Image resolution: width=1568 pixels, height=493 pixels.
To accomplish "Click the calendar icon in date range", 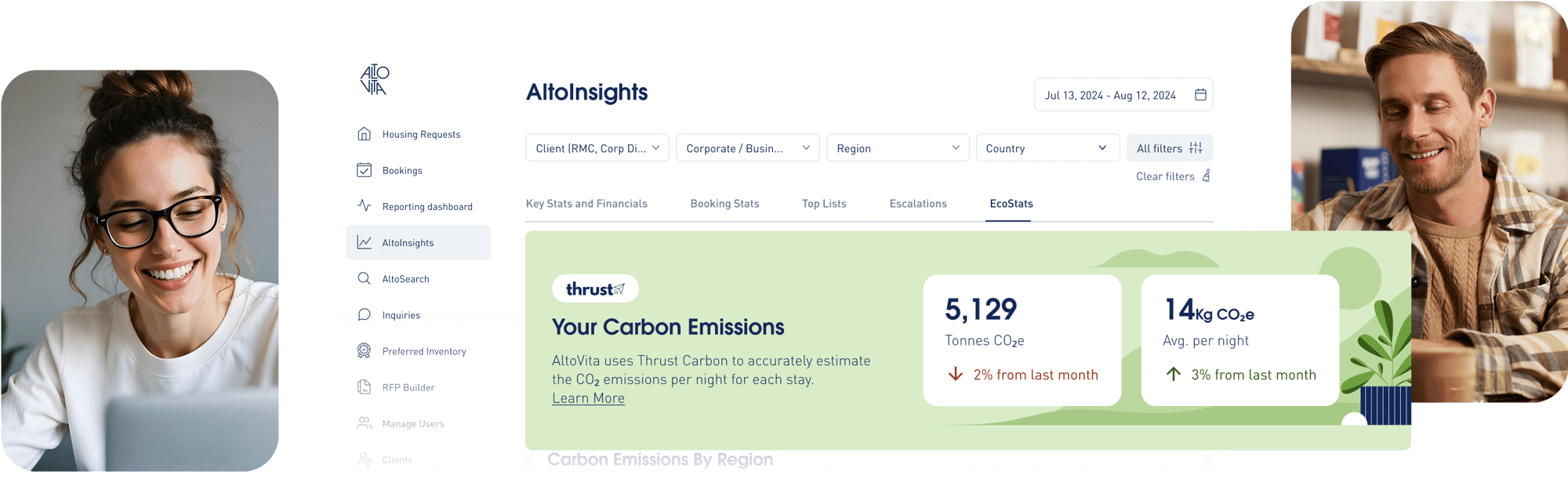I will tap(1200, 95).
